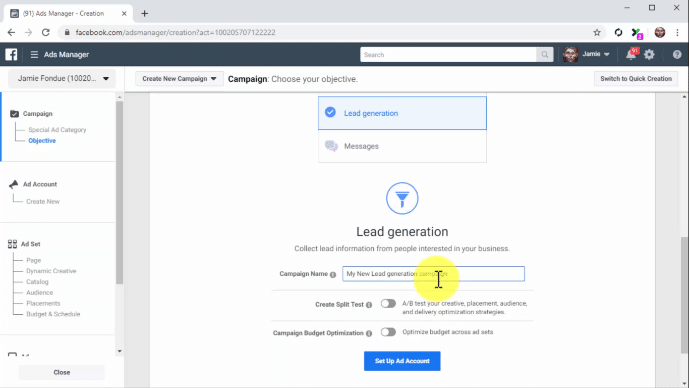Viewport: 689px width, 388px height.
Task: Click the Lead generation funnel icon
Action: coord(402,198)
